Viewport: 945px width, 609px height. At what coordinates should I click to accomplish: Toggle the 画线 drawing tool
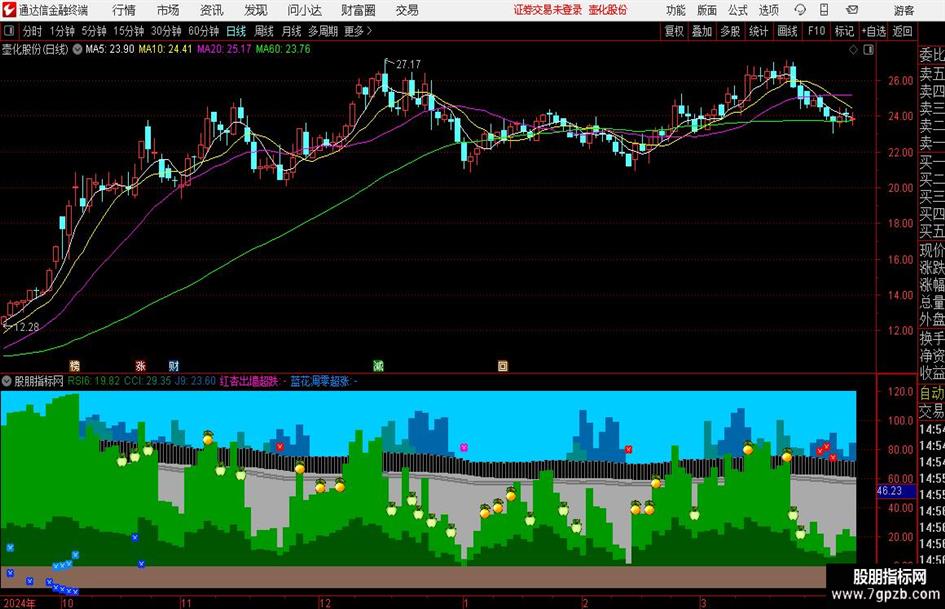tap(787, 31)
